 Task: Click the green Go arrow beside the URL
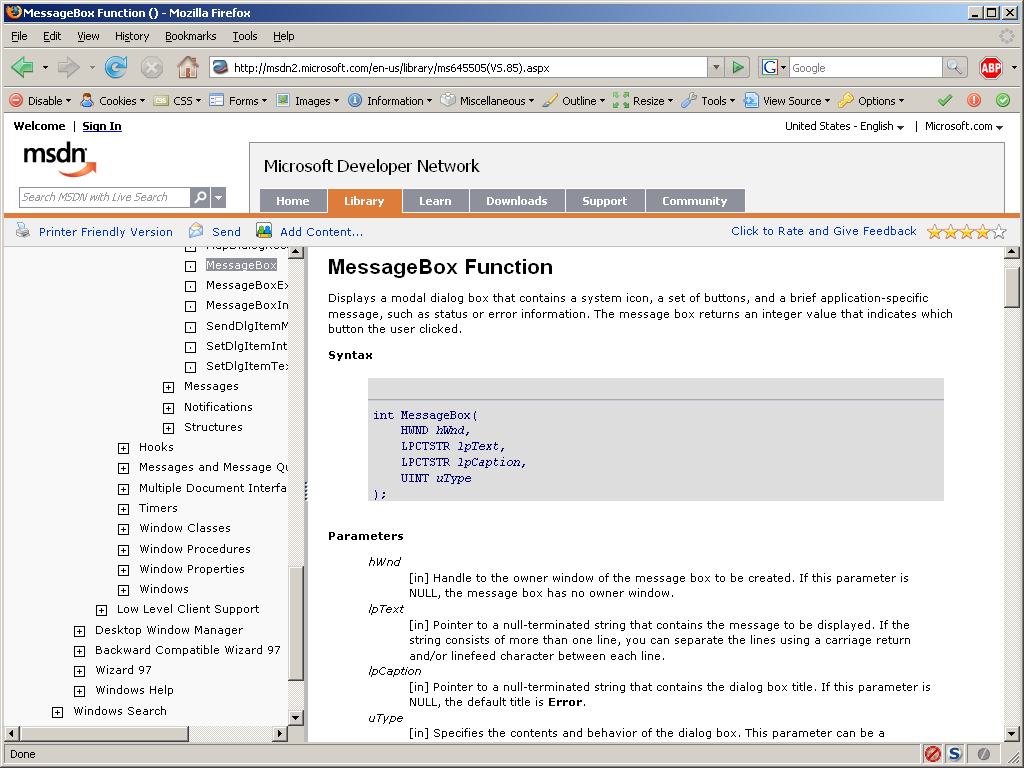tap(738, 67)
